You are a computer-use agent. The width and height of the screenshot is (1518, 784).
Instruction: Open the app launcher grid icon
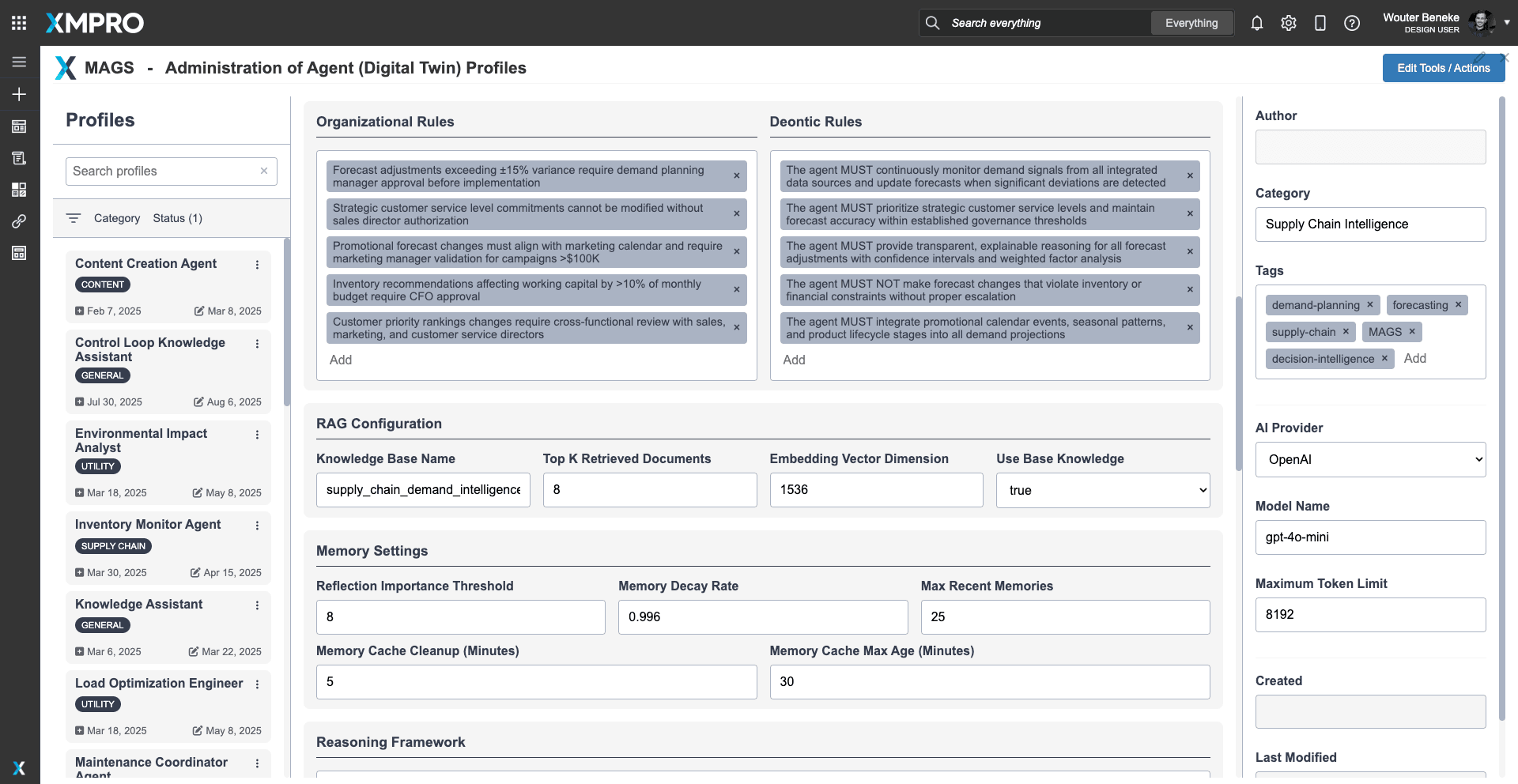[19, 23]
